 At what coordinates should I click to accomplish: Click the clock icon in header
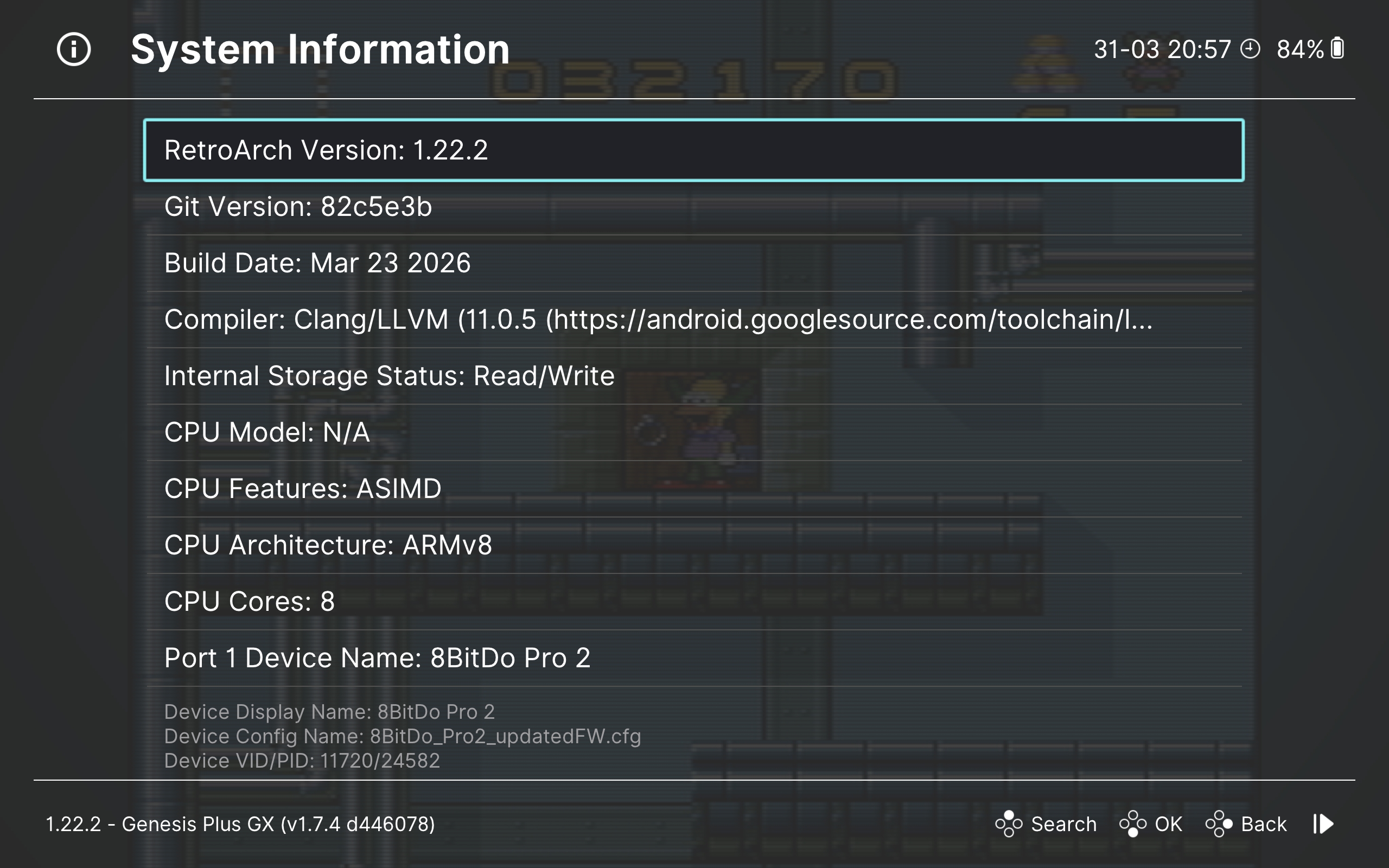pyautogui.click(x=1250, y=49)
